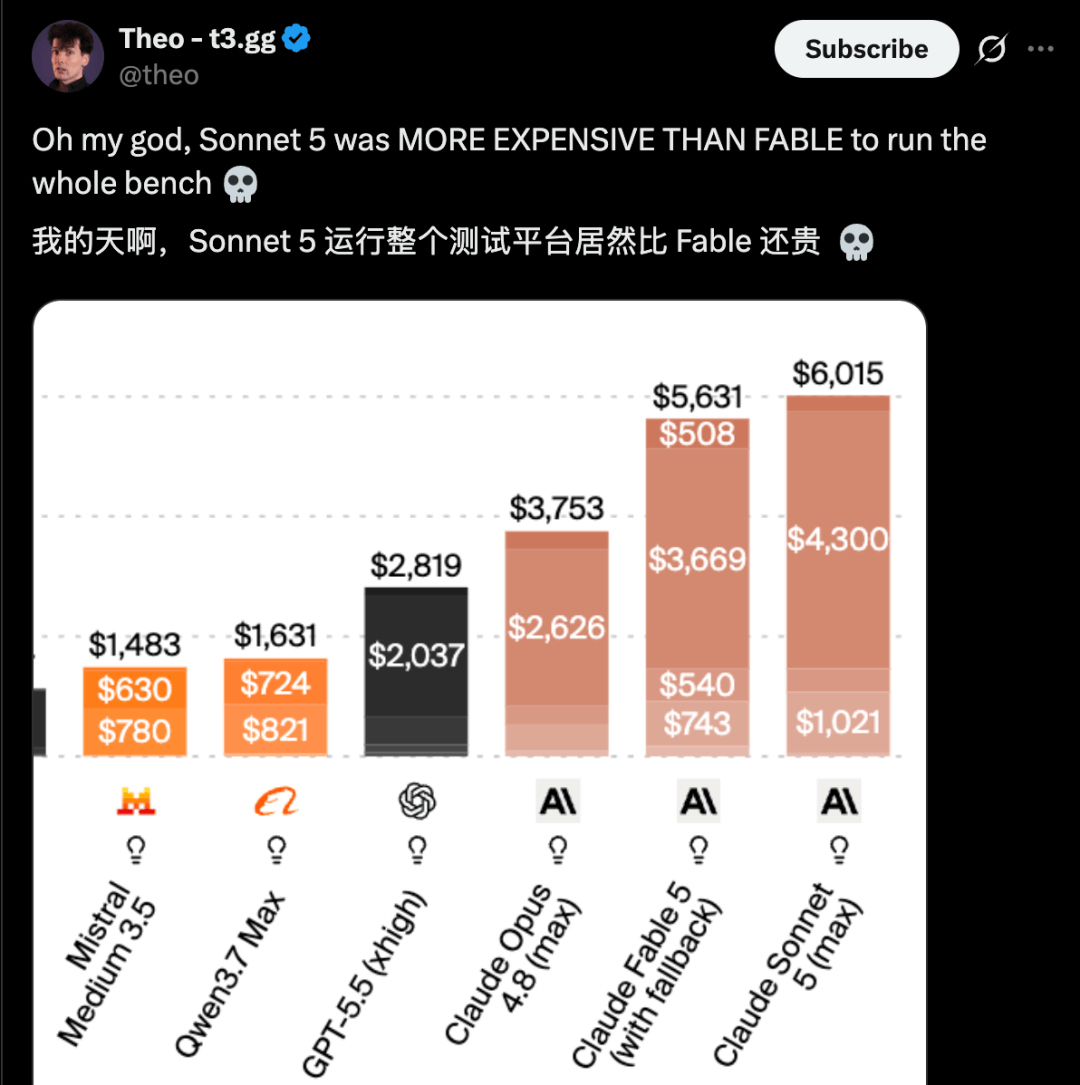
Task: Click Theo's profile avatar
Action: click(x=68, y=56)
